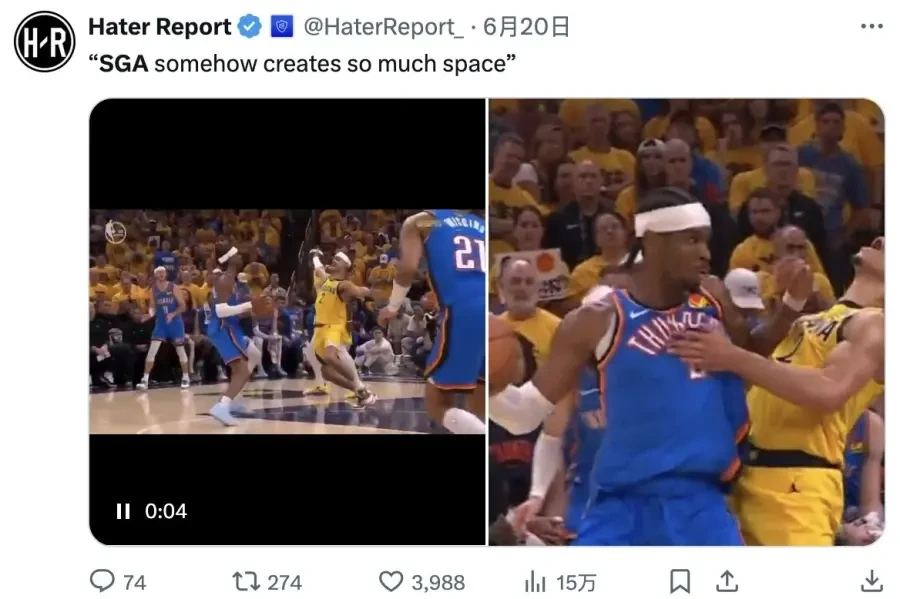Click the blue verified checkmark badge

coord(250,26)
